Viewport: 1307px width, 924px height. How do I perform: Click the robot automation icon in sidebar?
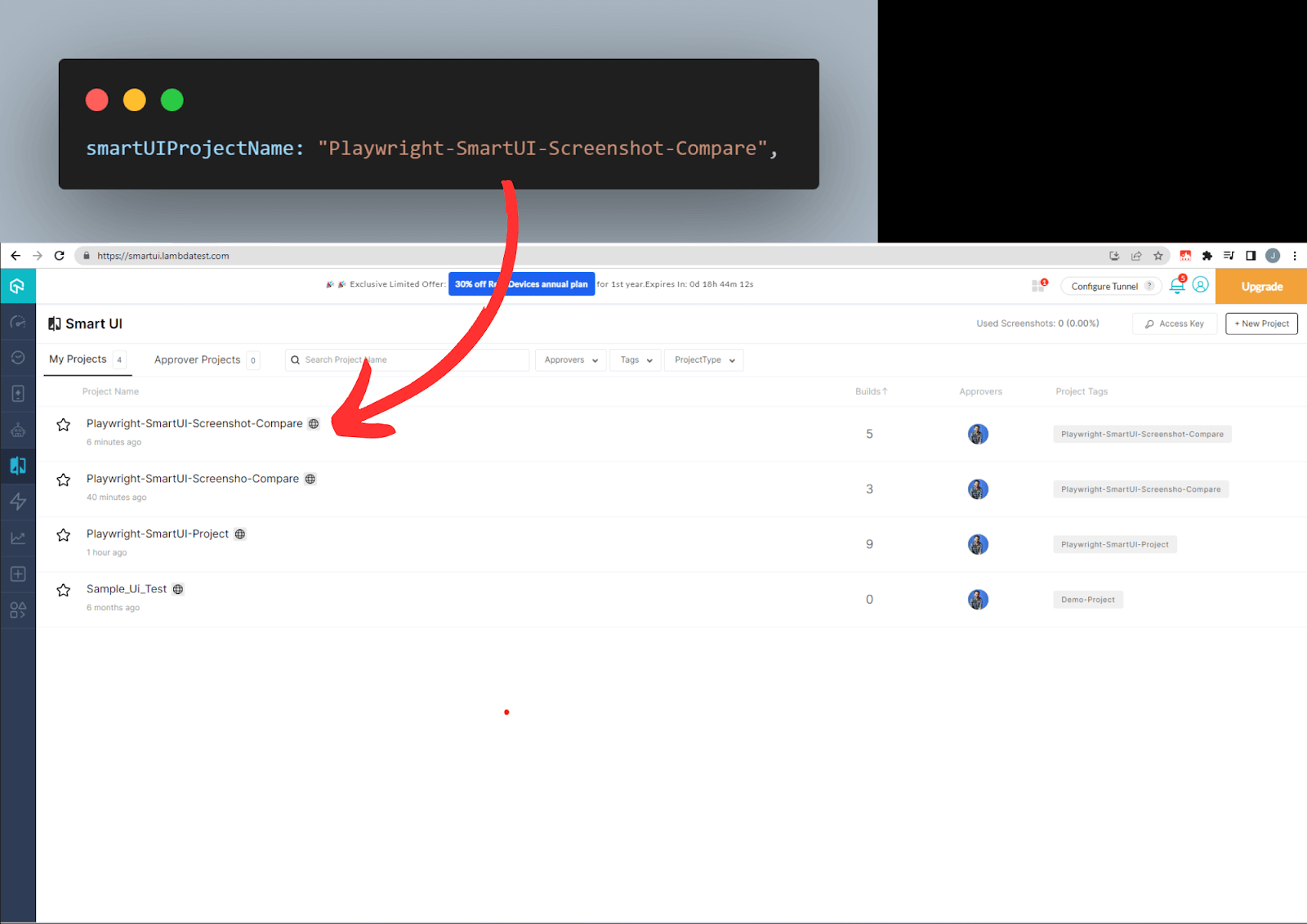[x=17, y=430]
